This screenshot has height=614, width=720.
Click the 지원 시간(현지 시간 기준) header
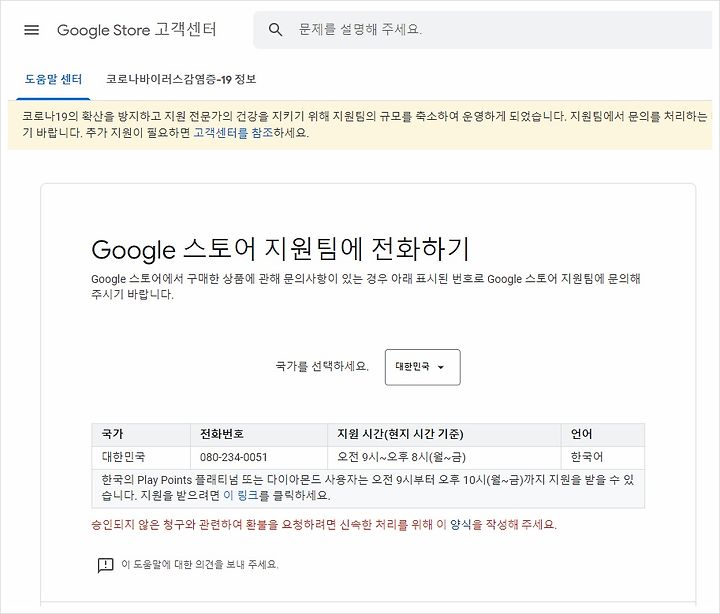point(444,434)
